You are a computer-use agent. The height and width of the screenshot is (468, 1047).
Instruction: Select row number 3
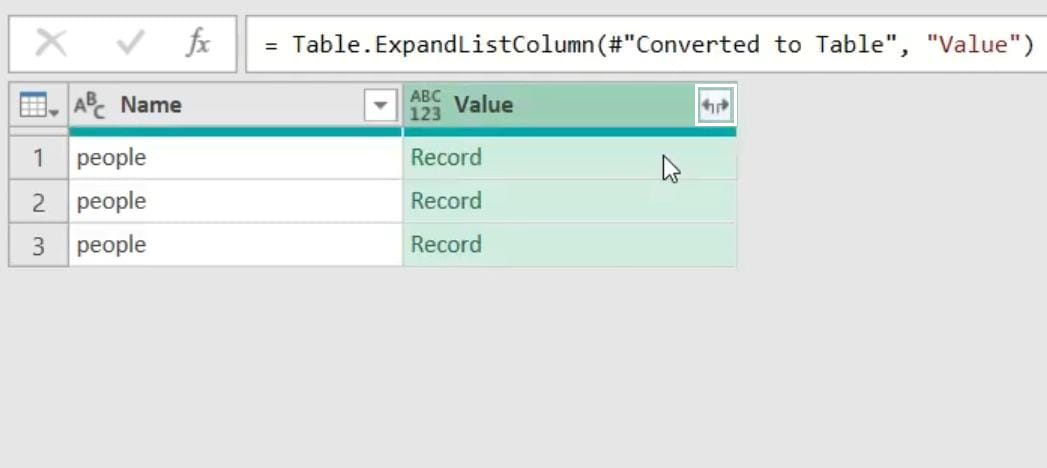[38, 246]
